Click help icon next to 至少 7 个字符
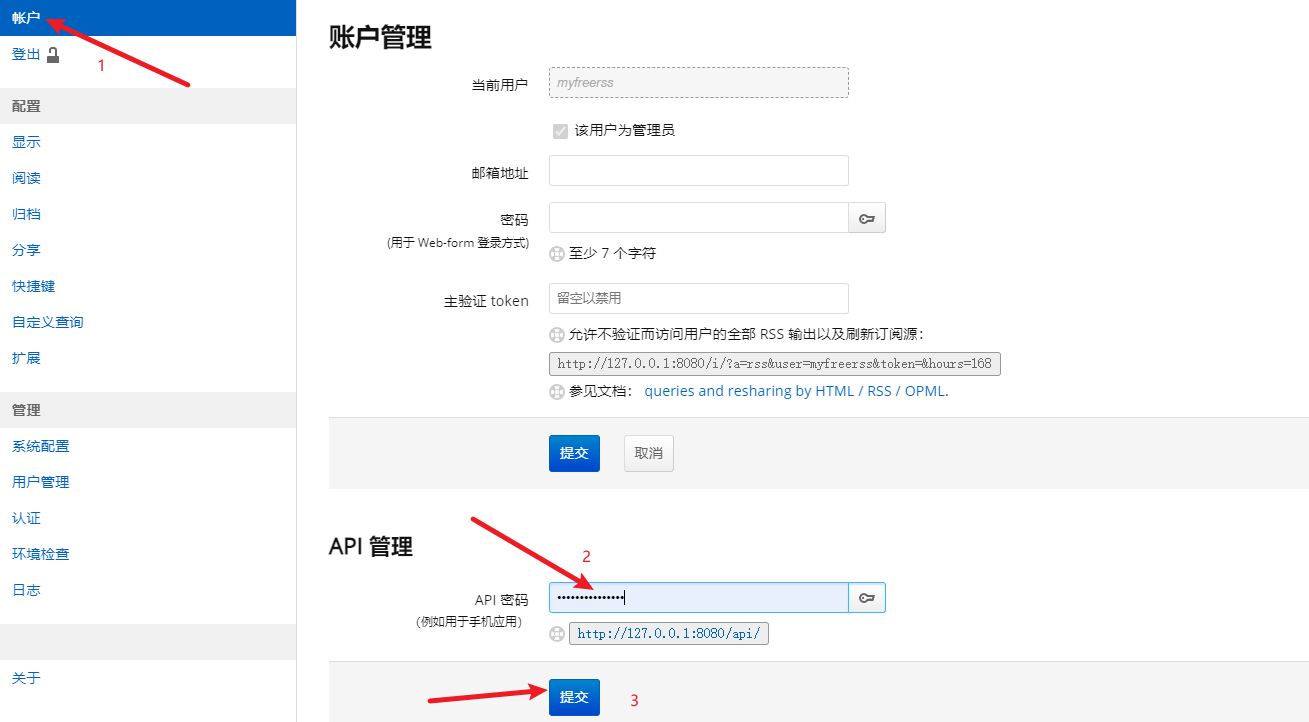1309x722 pixels. [x=557, y=254]
